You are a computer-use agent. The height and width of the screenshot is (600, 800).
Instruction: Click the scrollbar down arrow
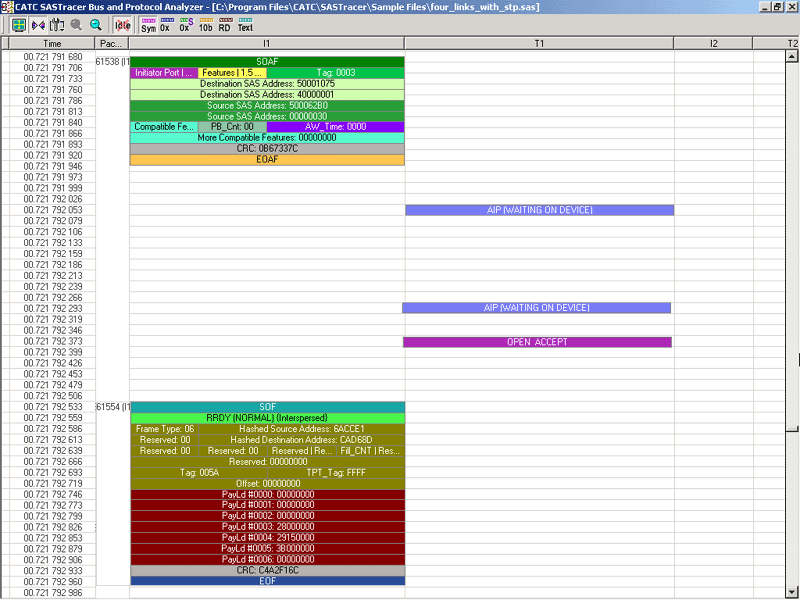pyautogui.click(x=791, y=592)
